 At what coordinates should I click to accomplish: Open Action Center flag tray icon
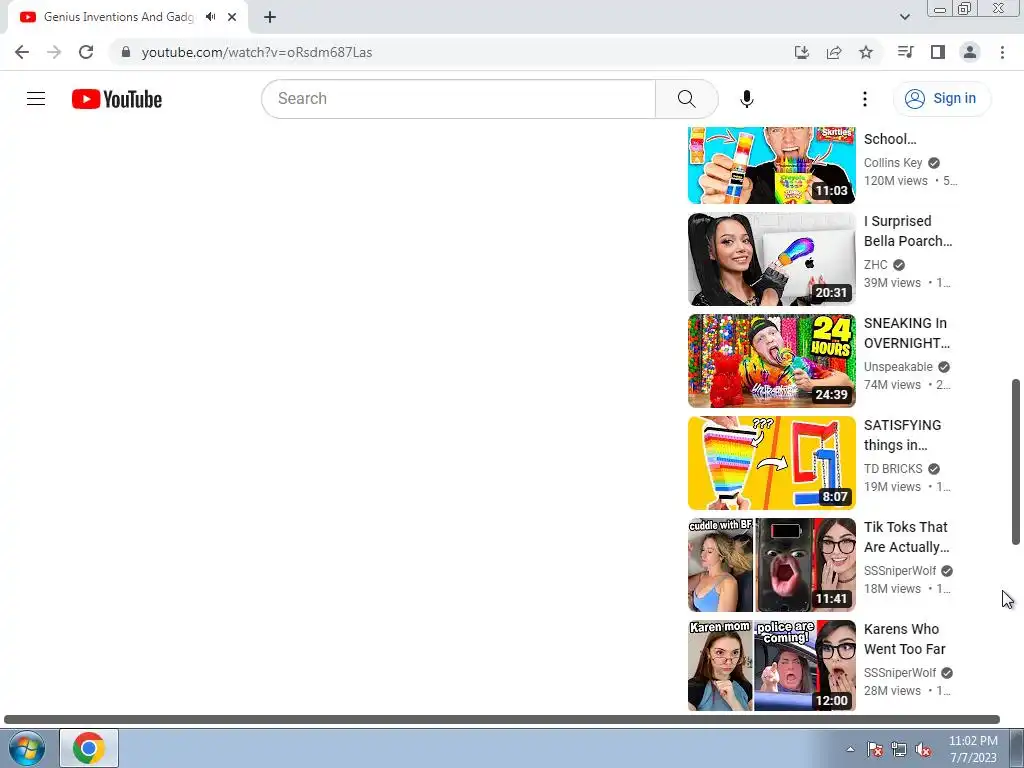(875, 749)
